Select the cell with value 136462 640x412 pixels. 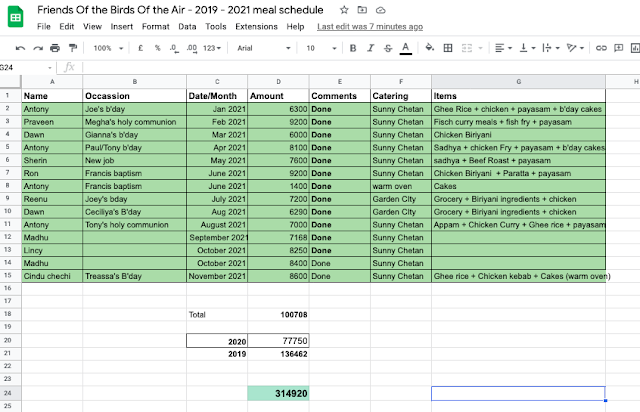click(x=278, y=354)
